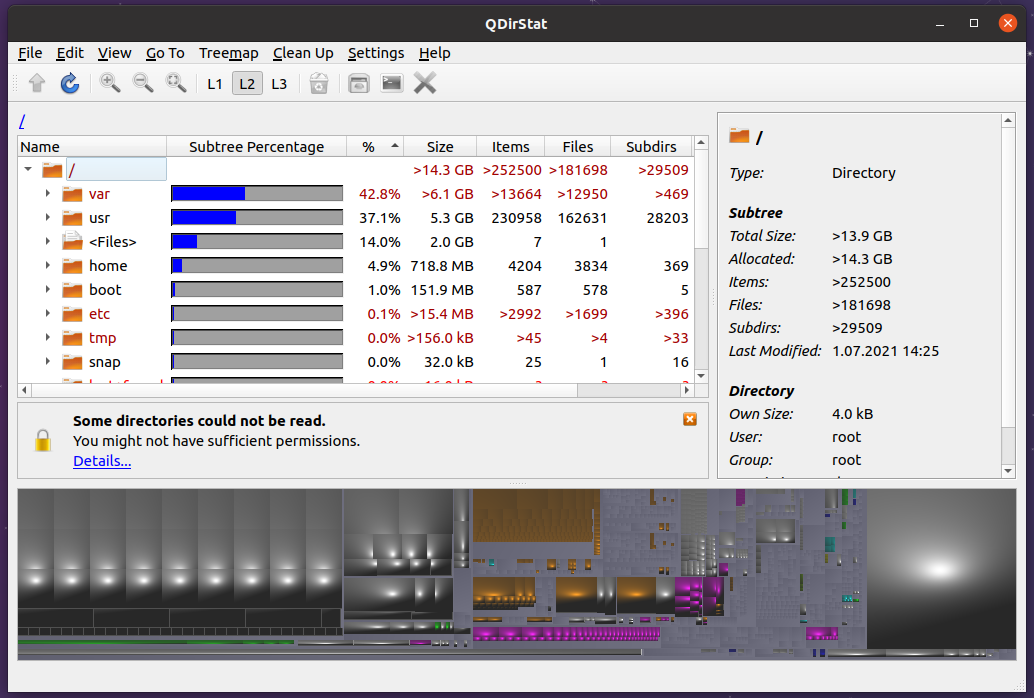The image size is (1034, 698).
Task: Expand the var directory in the tree
Action: (45, 193)
